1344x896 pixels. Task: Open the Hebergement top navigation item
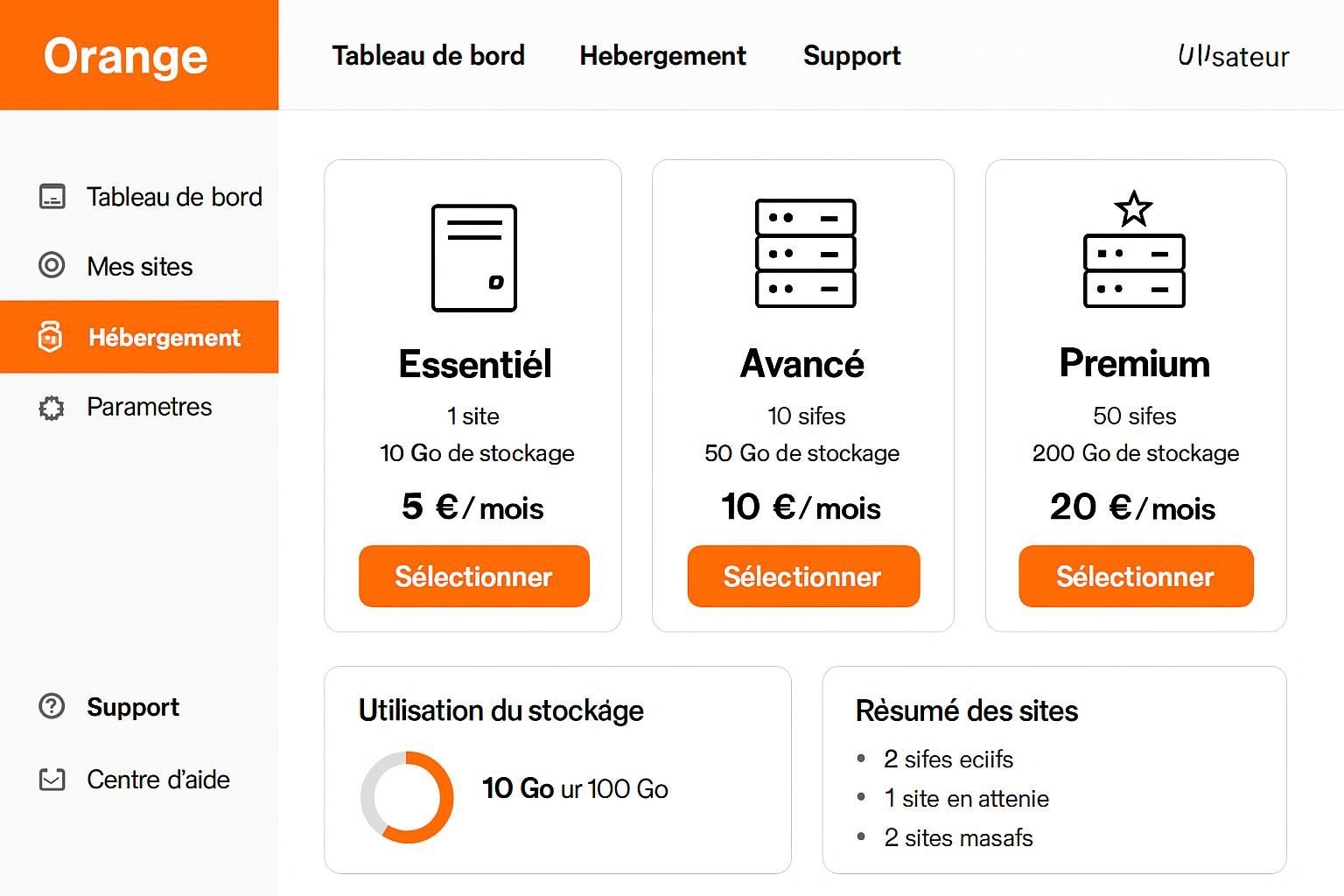coord(662,56)
